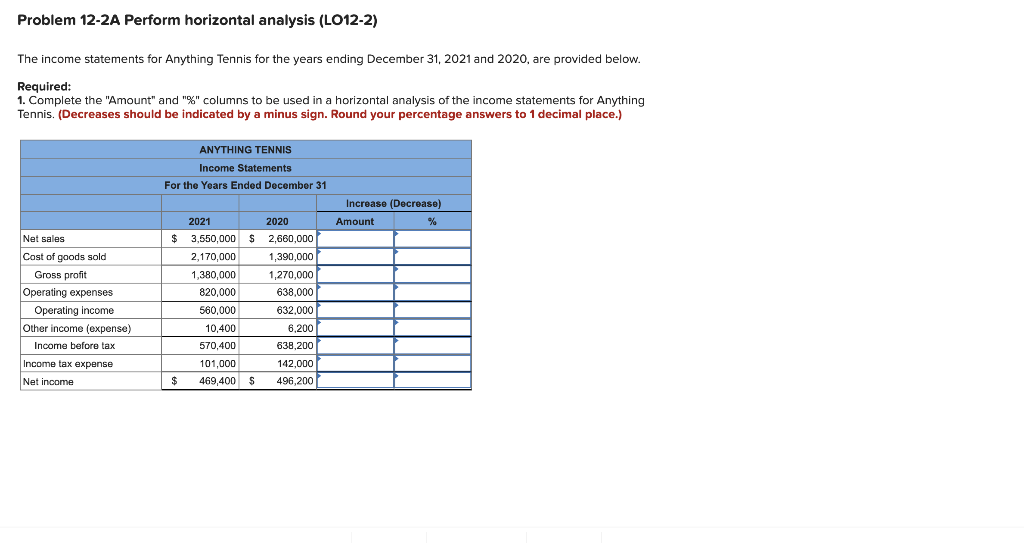Click the Operating income row label
Image resolution: width=1024 pixels, height=543 pixels.
74,310
